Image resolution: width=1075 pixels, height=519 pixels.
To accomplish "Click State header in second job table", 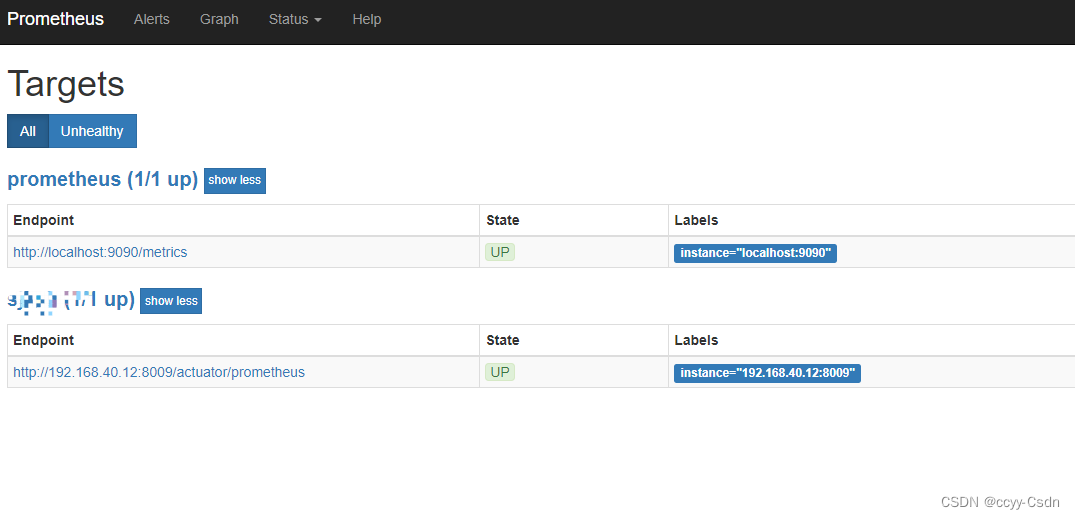I will (x=503, y=340).
